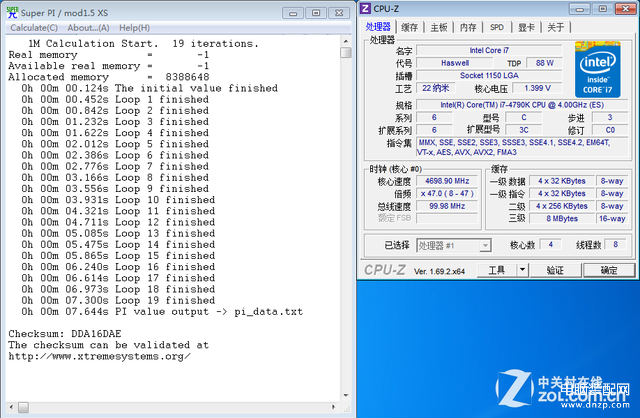Switch to the 缓存 tab in CPU-Z
Image resolution: width=640 pixels, height=418 pixels.
click(x=409, y=27)
